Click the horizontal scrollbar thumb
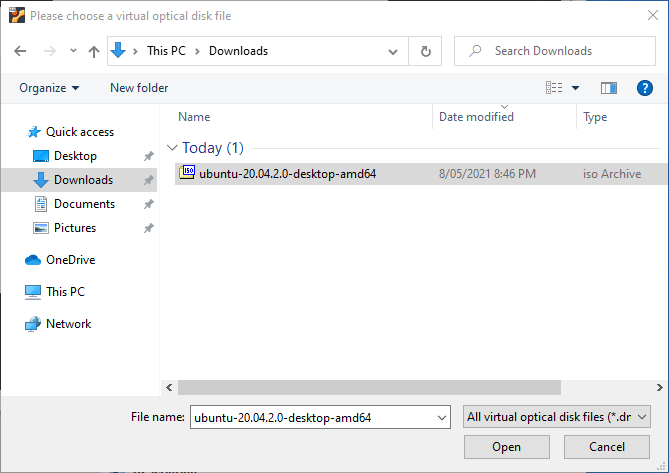Viewport: 669px width, 473px height. (369, 387)
